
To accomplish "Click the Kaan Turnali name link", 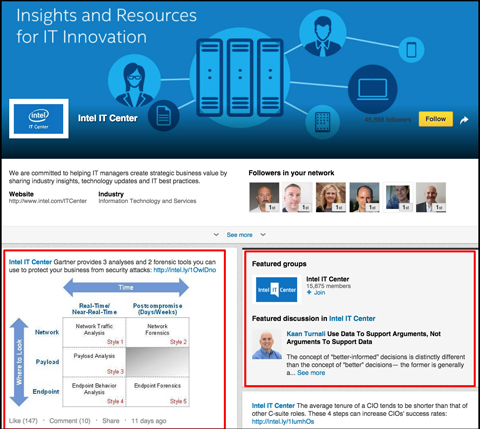I will pyautogui.click(x=306, y=334).
